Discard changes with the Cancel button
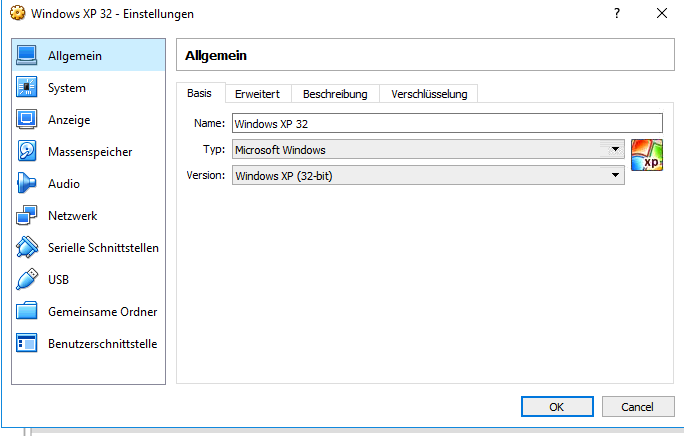 click(x=638, y=407)
